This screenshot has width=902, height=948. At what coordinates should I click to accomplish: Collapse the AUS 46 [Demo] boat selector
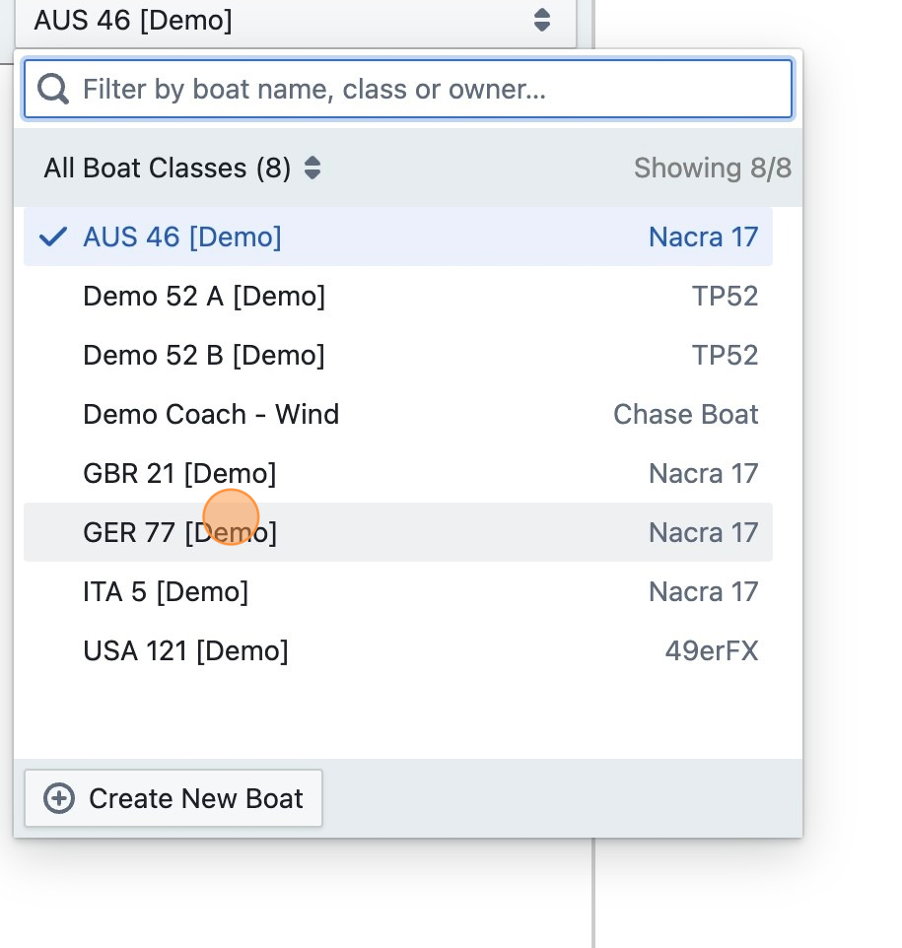tap(295, 21)
